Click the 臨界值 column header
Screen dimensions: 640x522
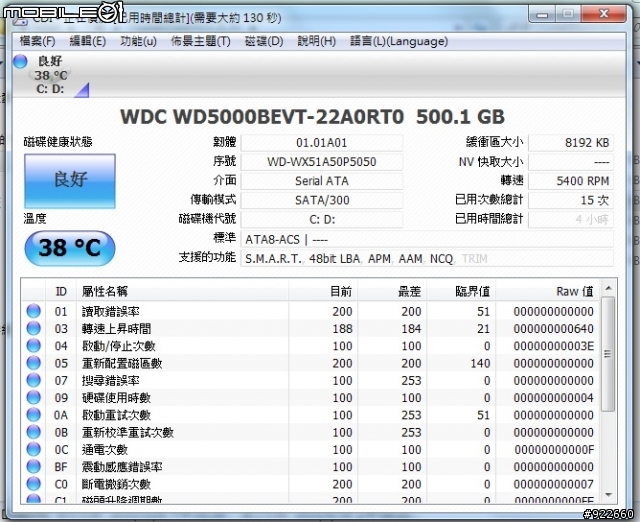coord(461,291)
